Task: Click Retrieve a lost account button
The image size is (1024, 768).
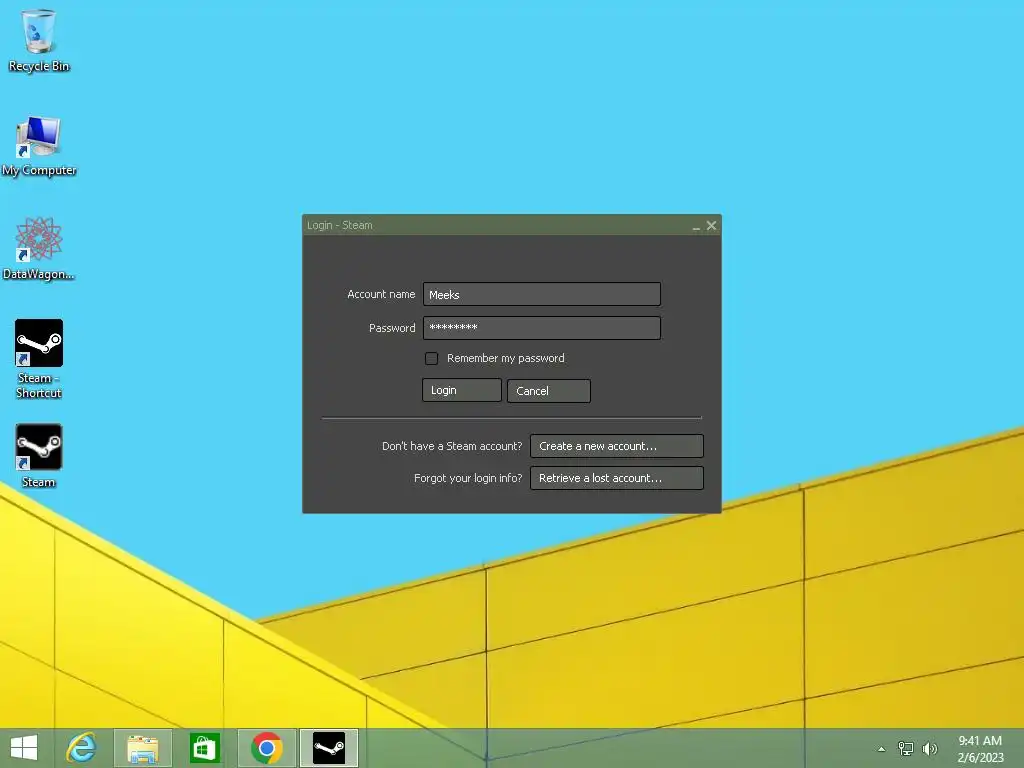Action: point(616,478)
